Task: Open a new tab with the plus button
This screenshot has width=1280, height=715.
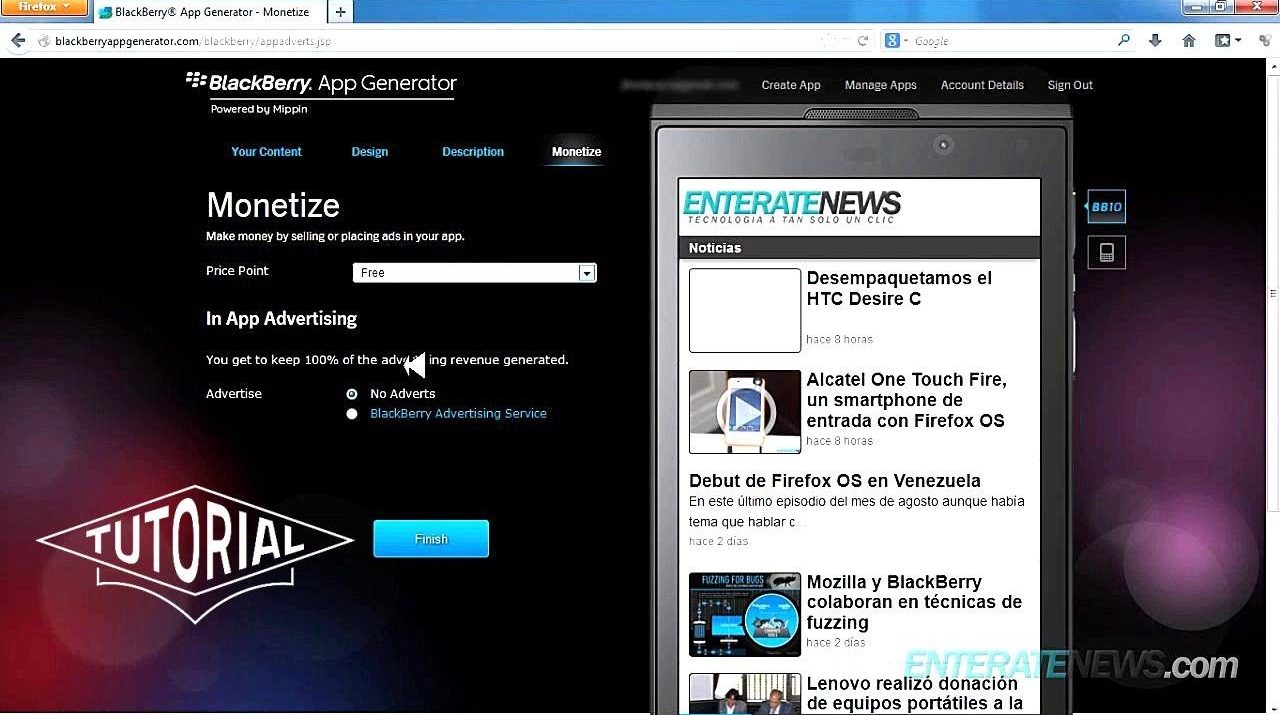Action: point(341,12)
